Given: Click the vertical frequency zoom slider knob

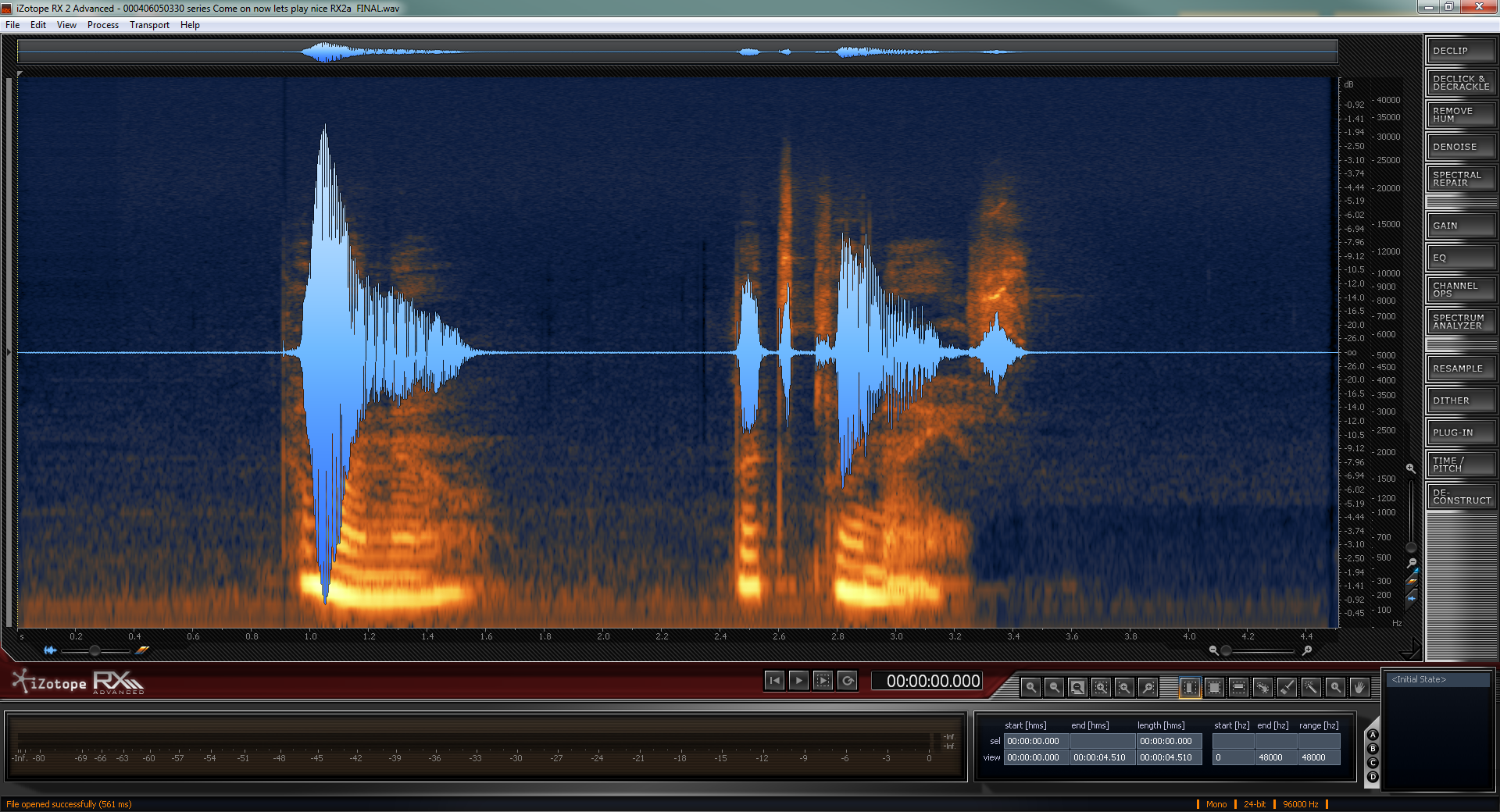Looking at the screenshot, I should 1411,547.
